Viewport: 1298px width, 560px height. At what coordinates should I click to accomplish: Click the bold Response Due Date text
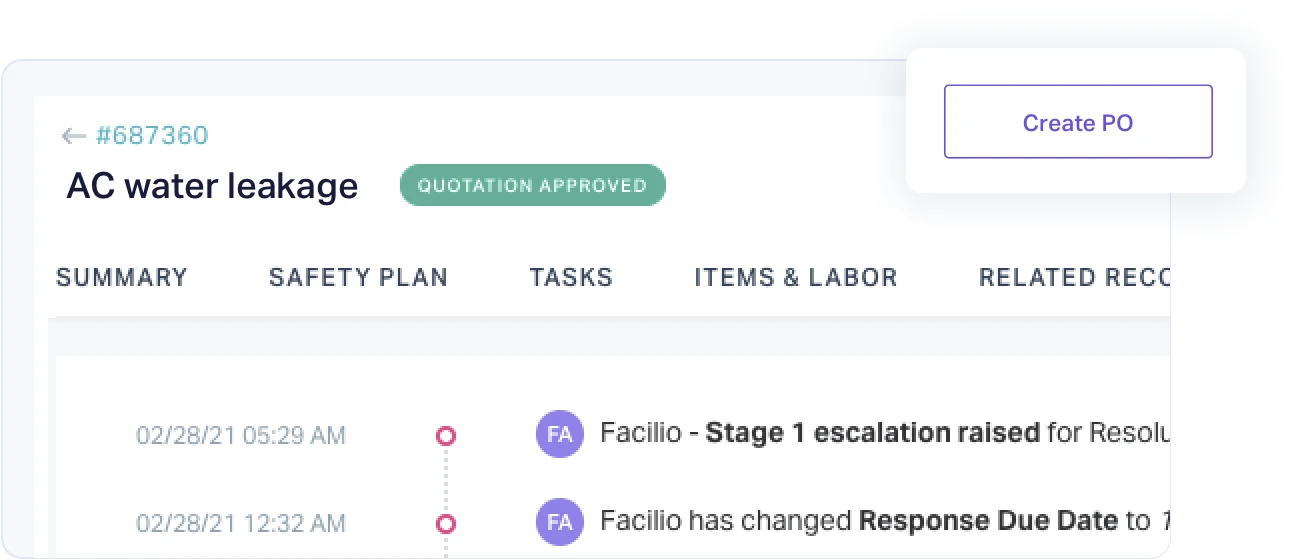point(988,521)
